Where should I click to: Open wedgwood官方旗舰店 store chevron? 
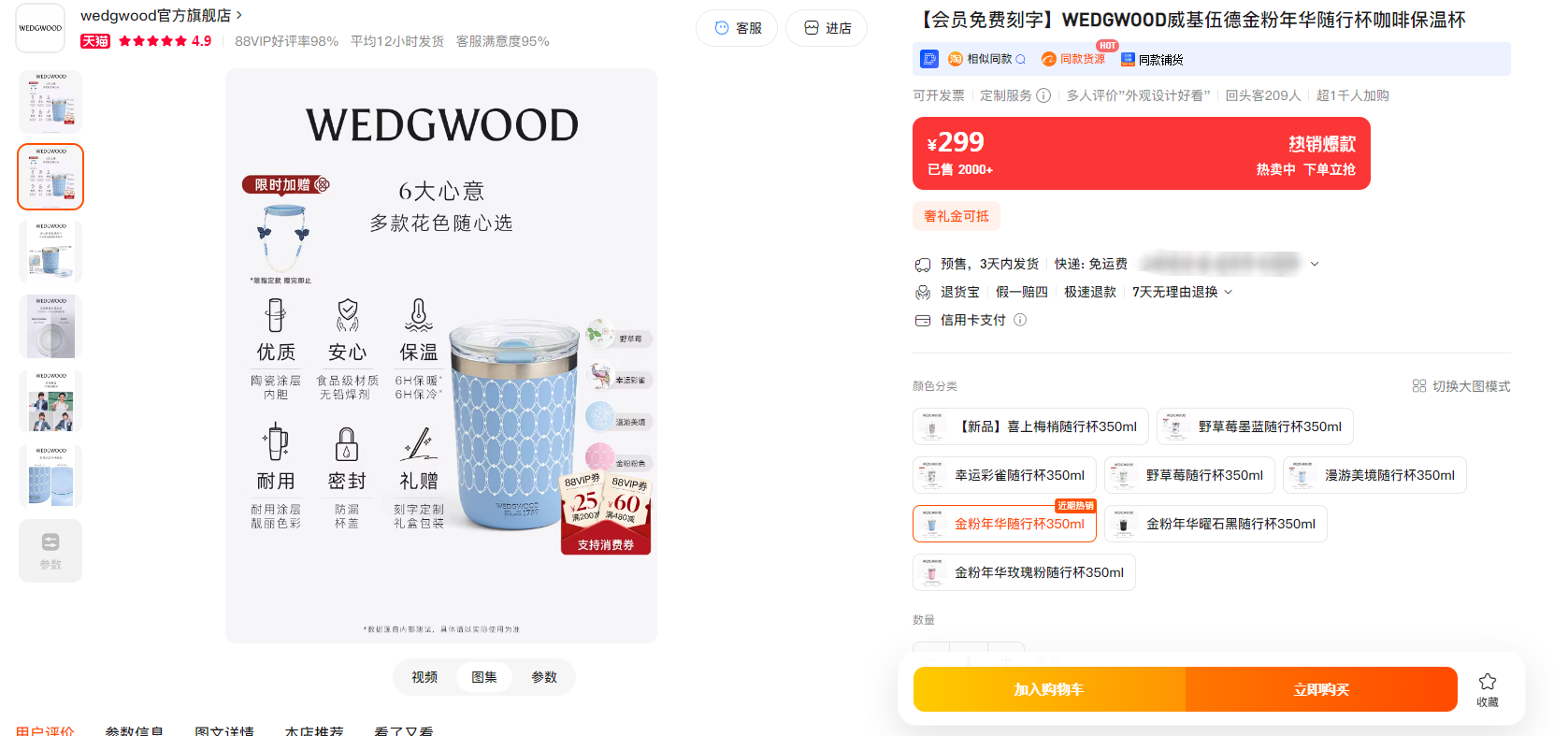pyautogui.click(x=239, y=15)
